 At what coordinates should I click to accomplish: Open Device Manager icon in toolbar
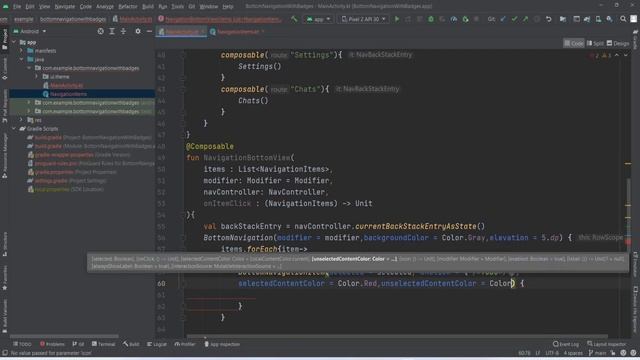(x=598, y=19)
